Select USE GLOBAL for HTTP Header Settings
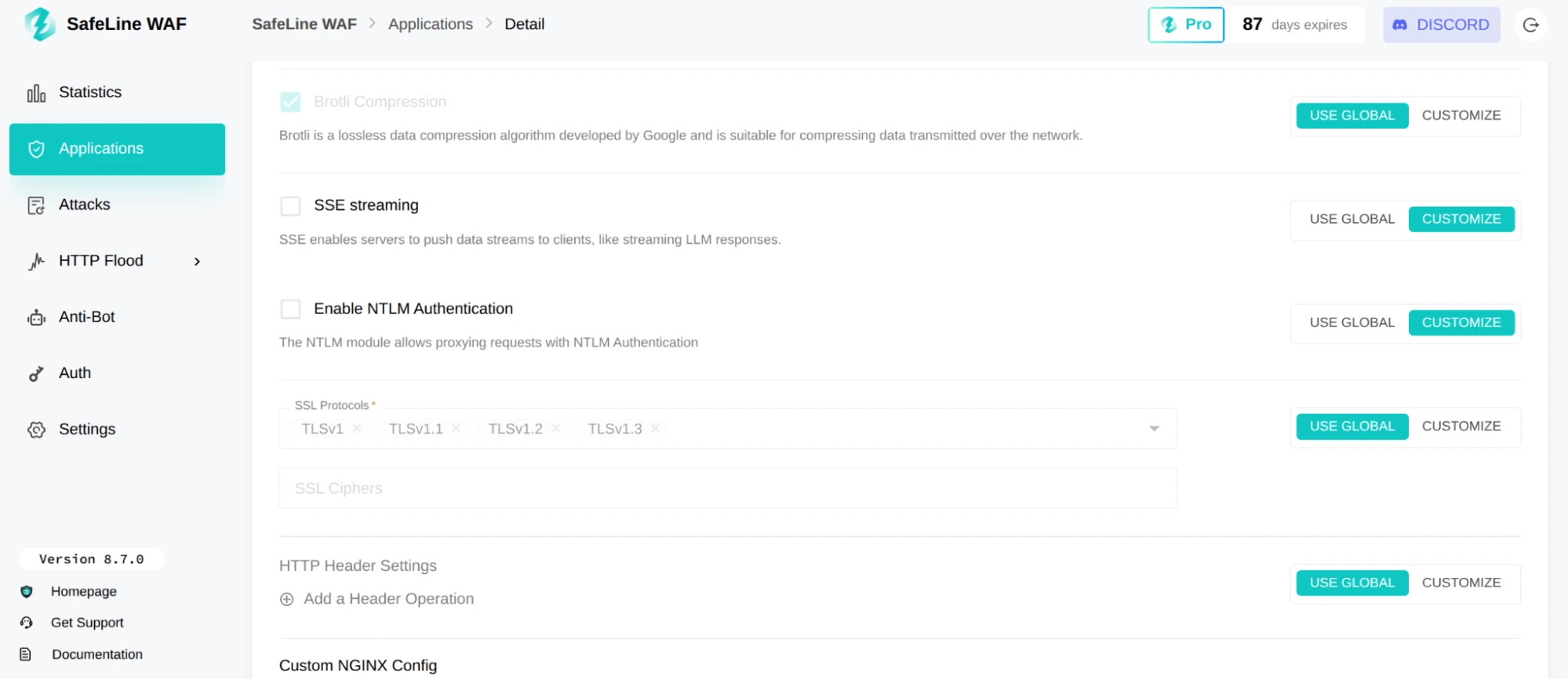This screenshot has height=679, width=1568. coord(1352,583)
